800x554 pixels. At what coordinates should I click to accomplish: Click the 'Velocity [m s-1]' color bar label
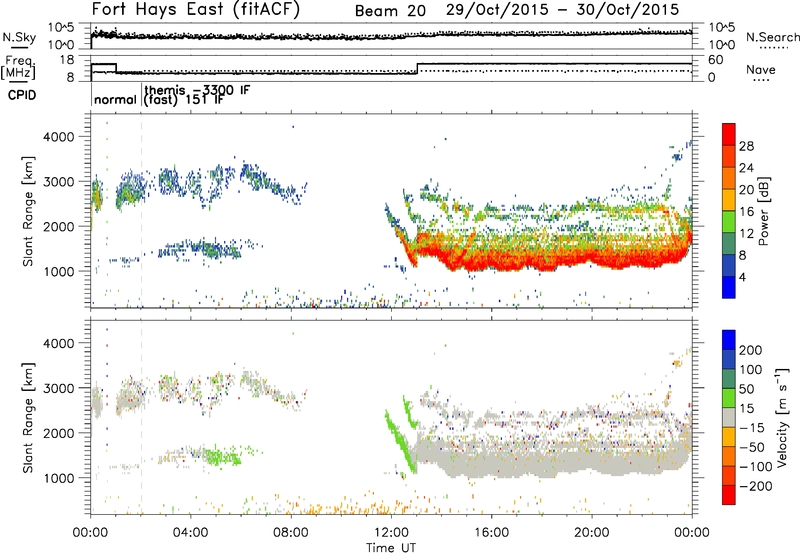click(782, 417)
